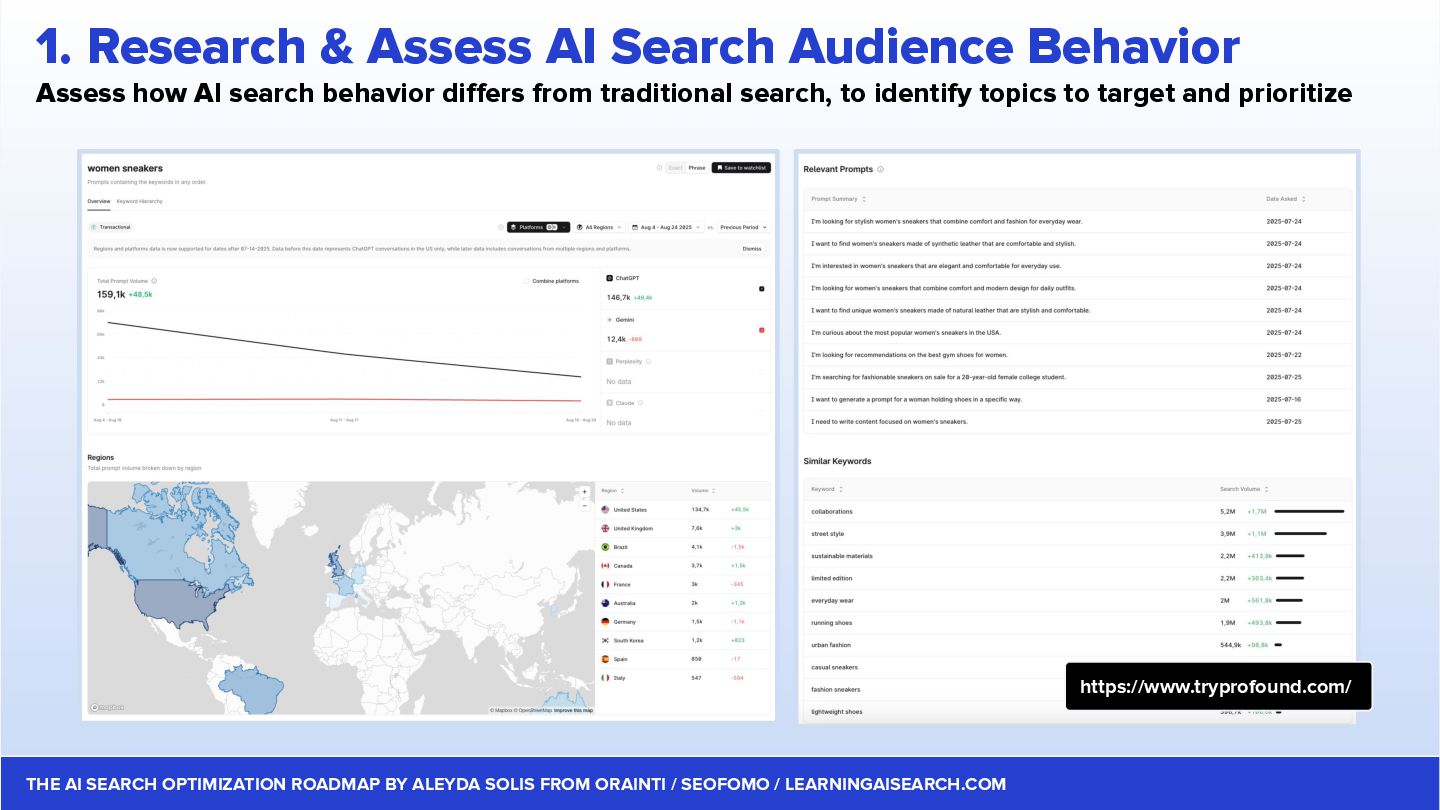Click the Perplexity info icon

648,361
